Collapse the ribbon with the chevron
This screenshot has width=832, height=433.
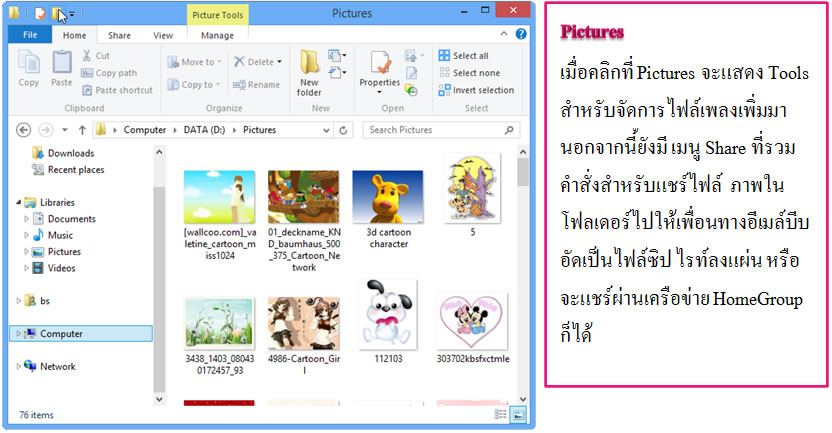coord(504,34)
